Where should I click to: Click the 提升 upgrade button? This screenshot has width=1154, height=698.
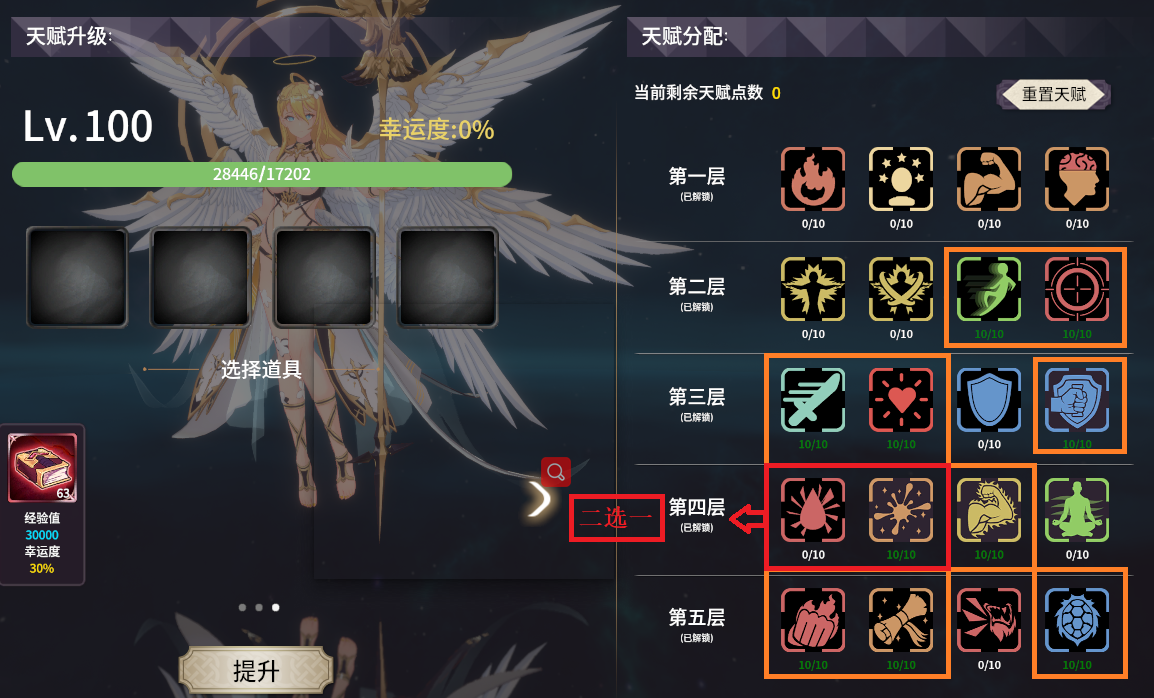tap(256, 671)
